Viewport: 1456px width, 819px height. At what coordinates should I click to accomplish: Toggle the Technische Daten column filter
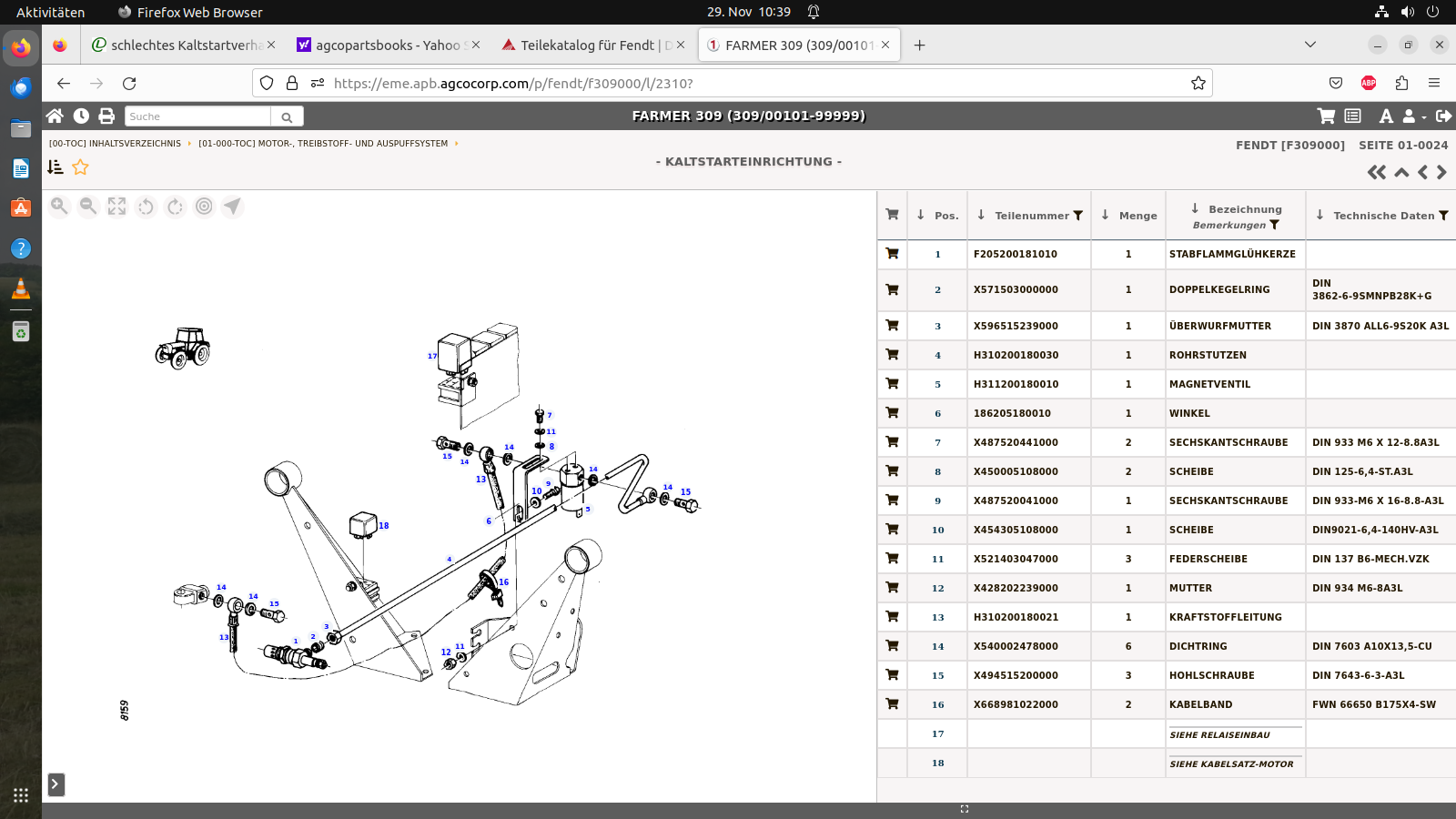click(1443, 216)
